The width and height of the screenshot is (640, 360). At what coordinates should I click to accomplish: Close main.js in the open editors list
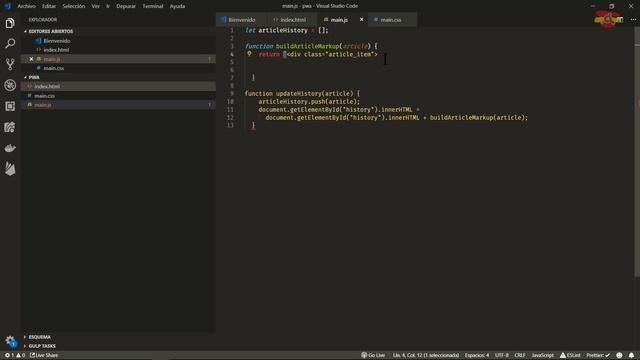click(x=31, y=59)
